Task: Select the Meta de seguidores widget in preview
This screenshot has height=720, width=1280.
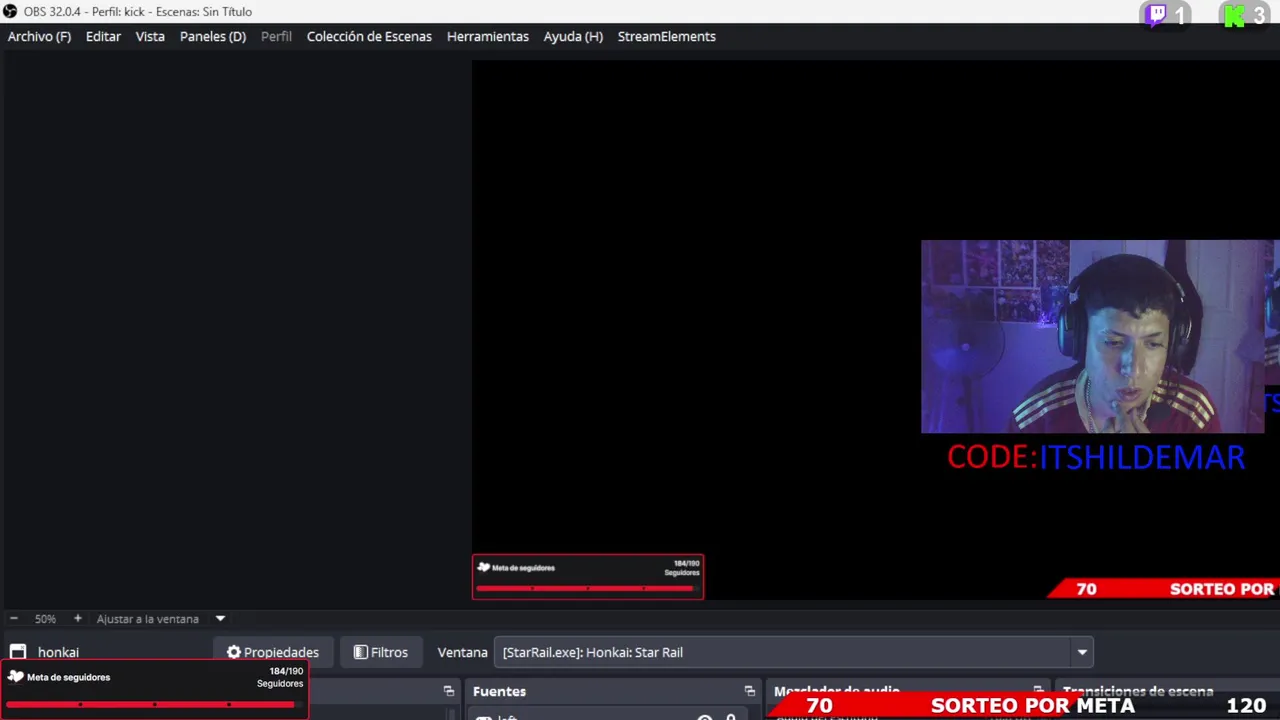Action: point(588,577)
